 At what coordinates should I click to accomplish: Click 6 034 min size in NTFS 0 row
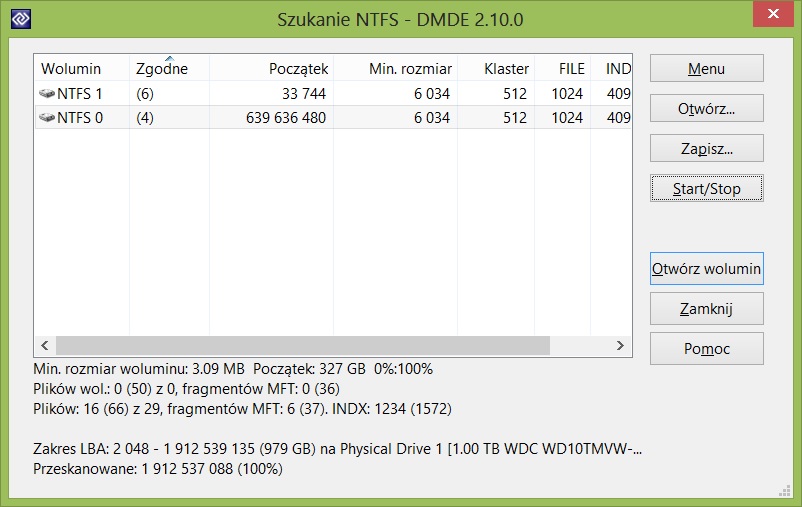[x=432, y=118]
